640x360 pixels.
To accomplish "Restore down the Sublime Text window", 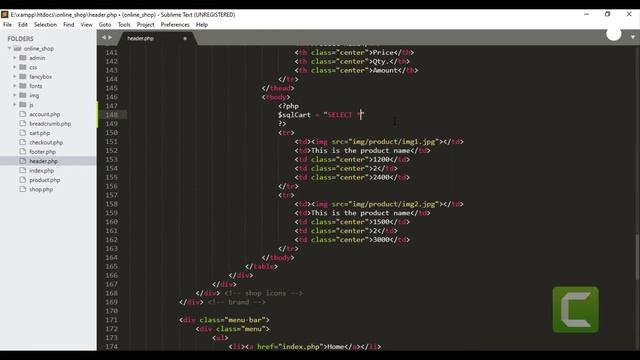I will [607, 14].
